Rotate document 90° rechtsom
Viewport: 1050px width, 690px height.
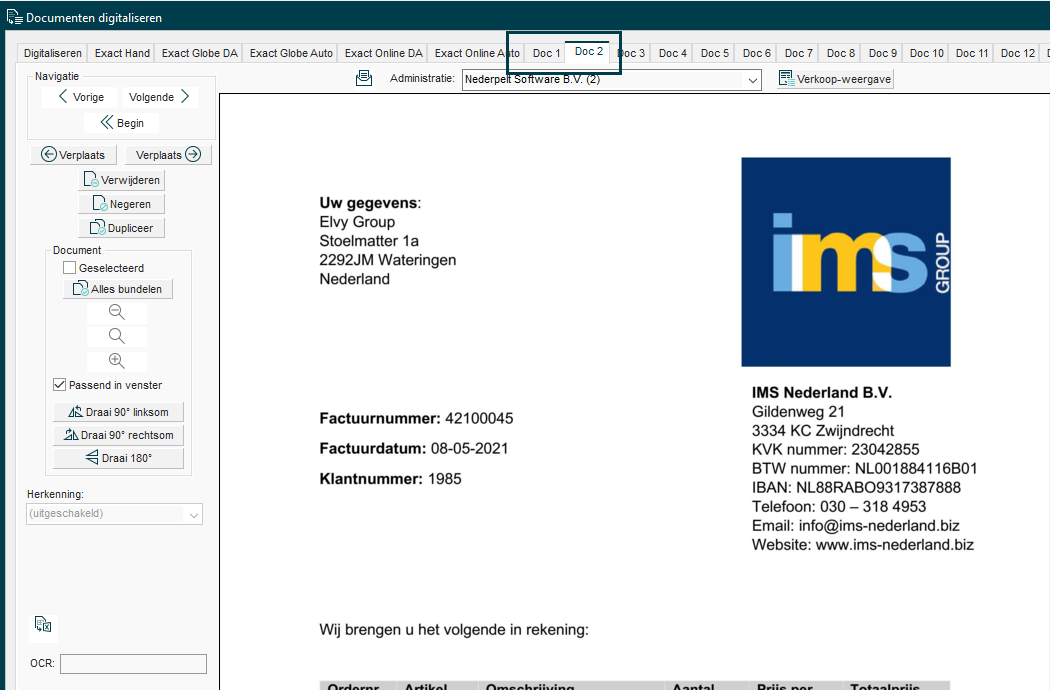pyautogui.click(x=119, y=435)
